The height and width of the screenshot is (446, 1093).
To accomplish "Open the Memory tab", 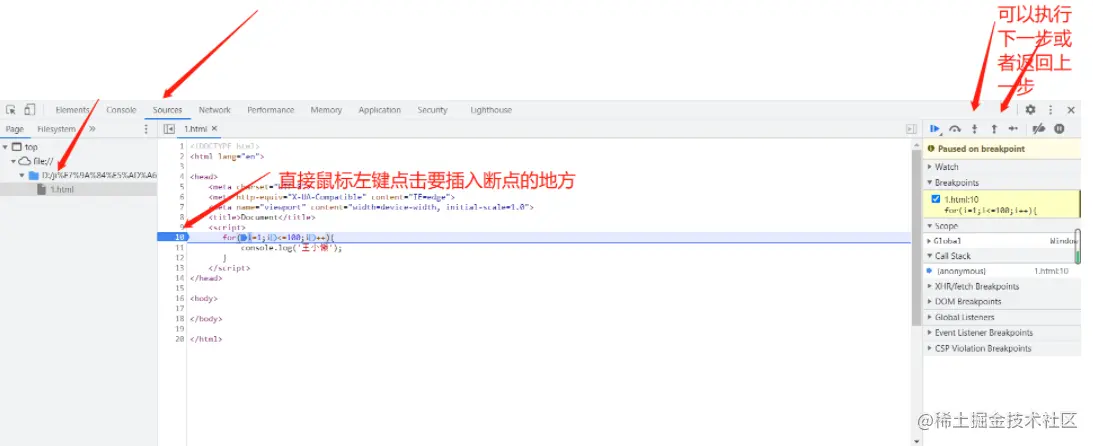I will pyautogui.click(x=326, y=110).
